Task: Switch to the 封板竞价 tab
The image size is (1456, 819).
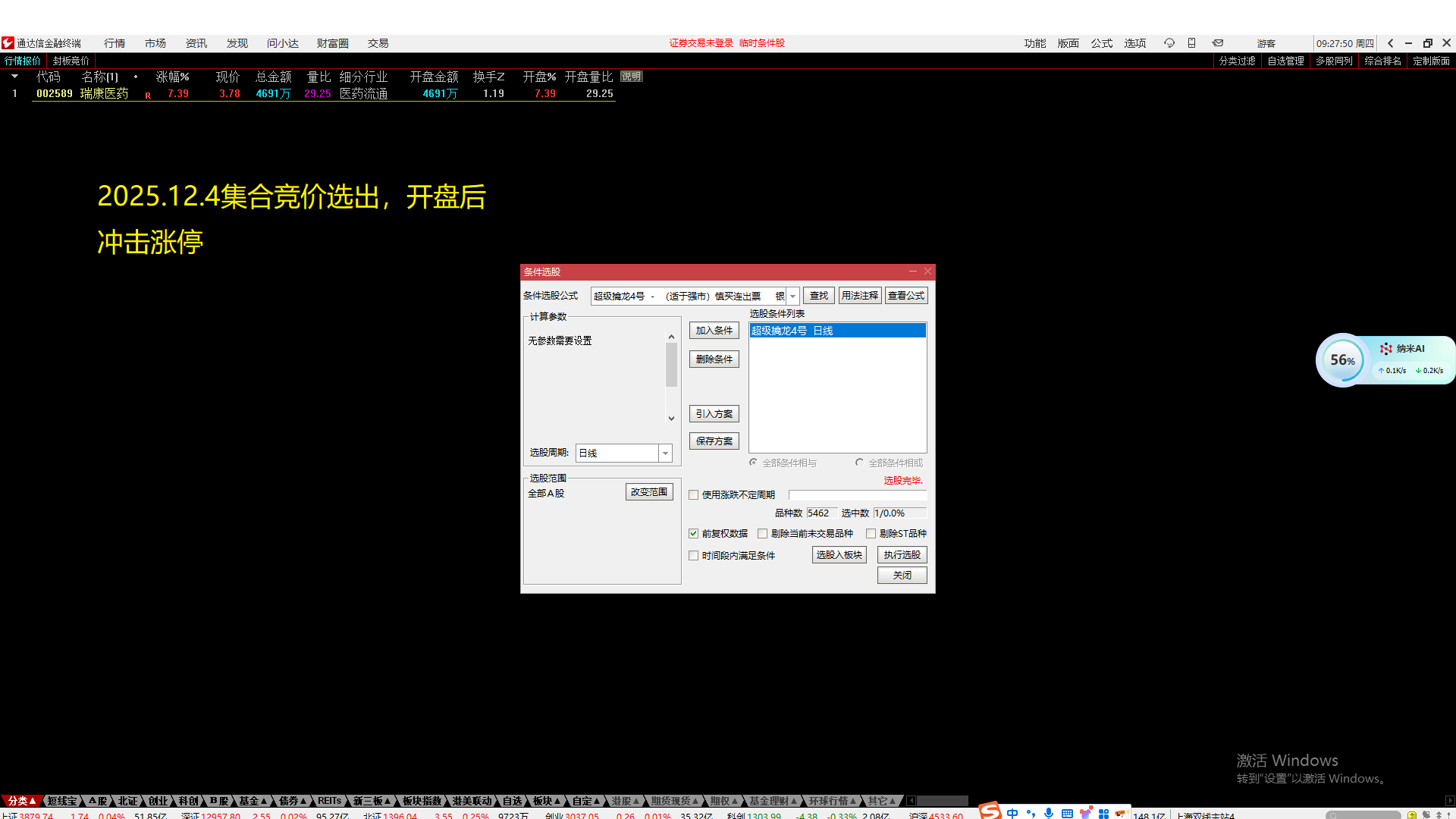Action: [71, 61]
